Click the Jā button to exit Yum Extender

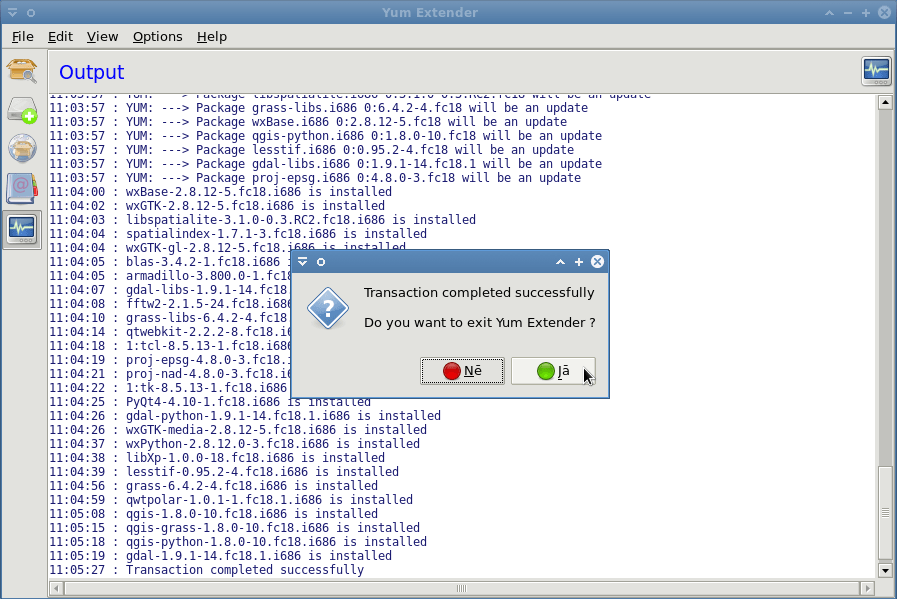click(x=553, y=371)
